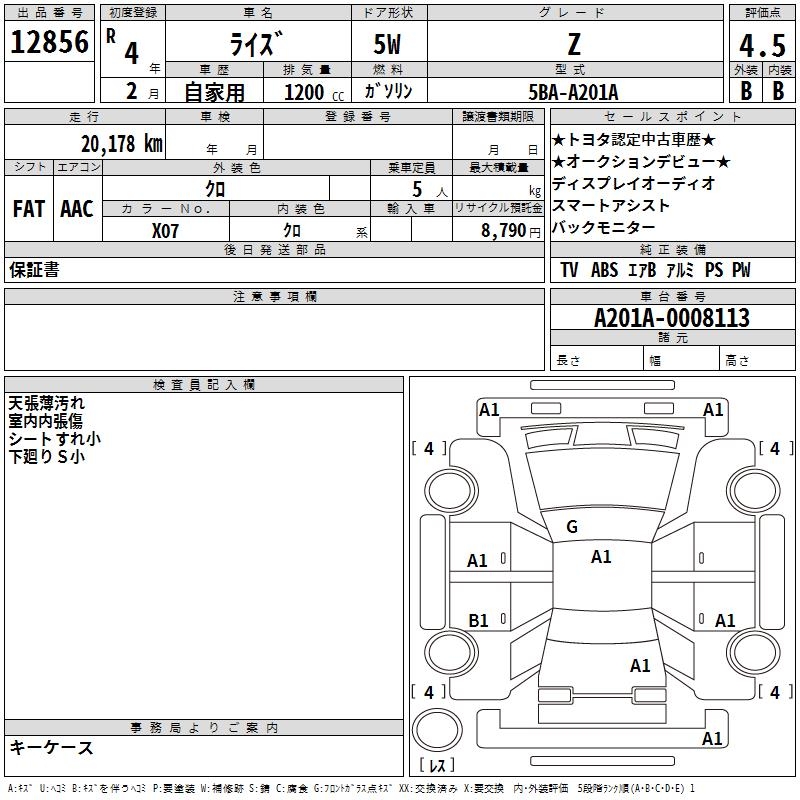Click the A1 mark on rear bumper corner
The width and height of the screenshot is (800, 800).
(x=712, y=738)
